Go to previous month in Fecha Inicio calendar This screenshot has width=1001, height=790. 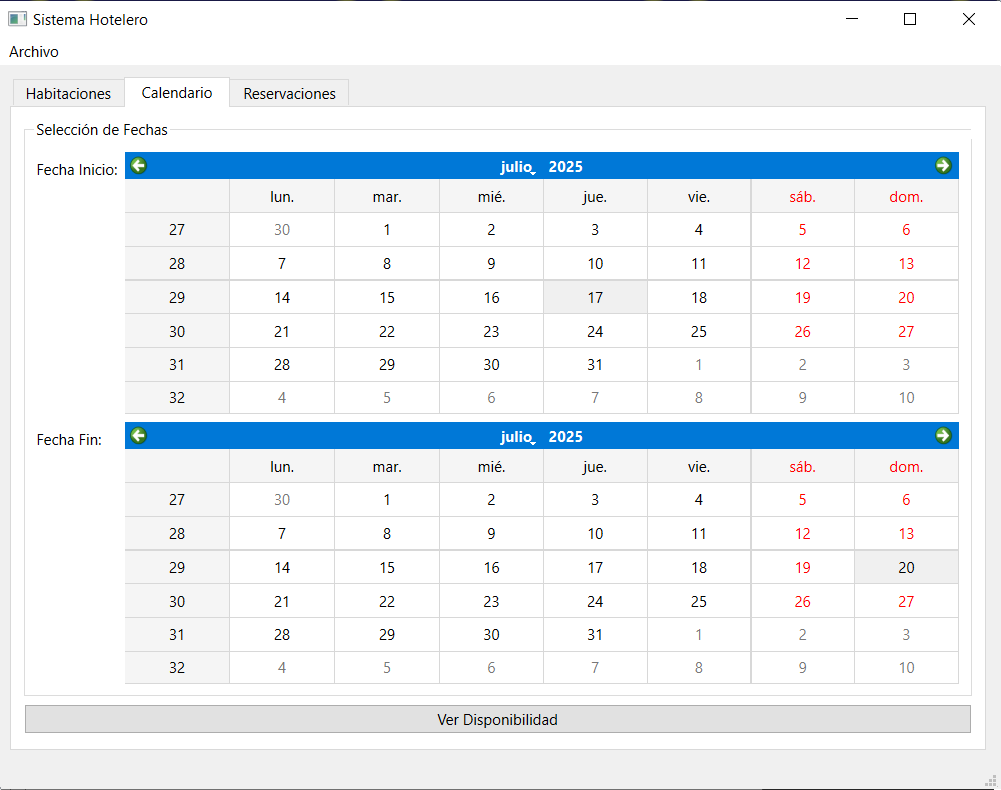(x=139, y=166)
